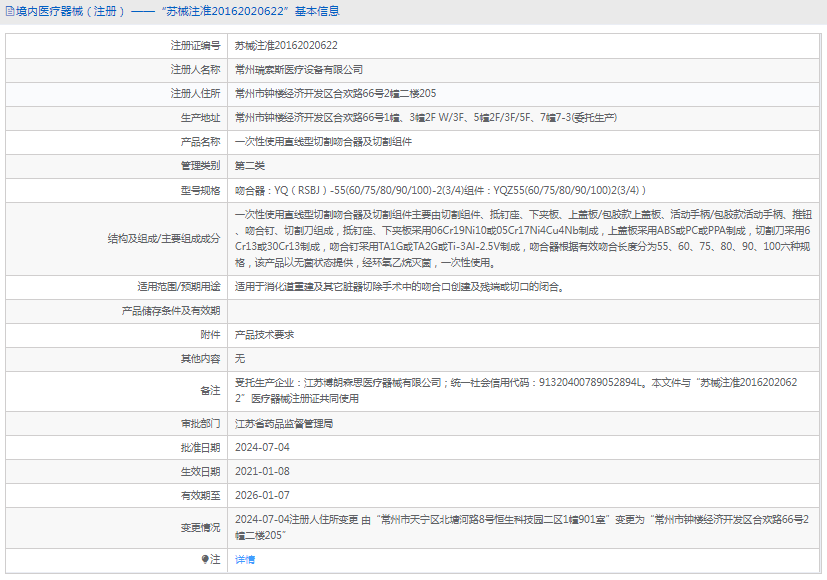This screenshot has height=580, width=827.
Task: Select effective date 2021-01-08
Action: coord(262,471)
